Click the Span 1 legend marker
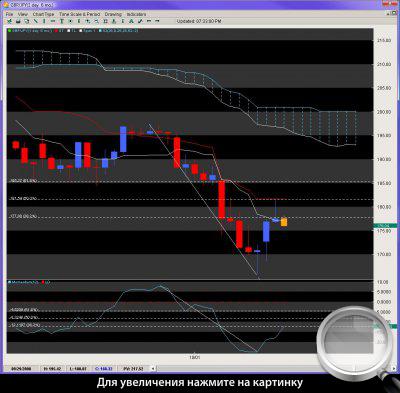 click(x=81, y=31)
